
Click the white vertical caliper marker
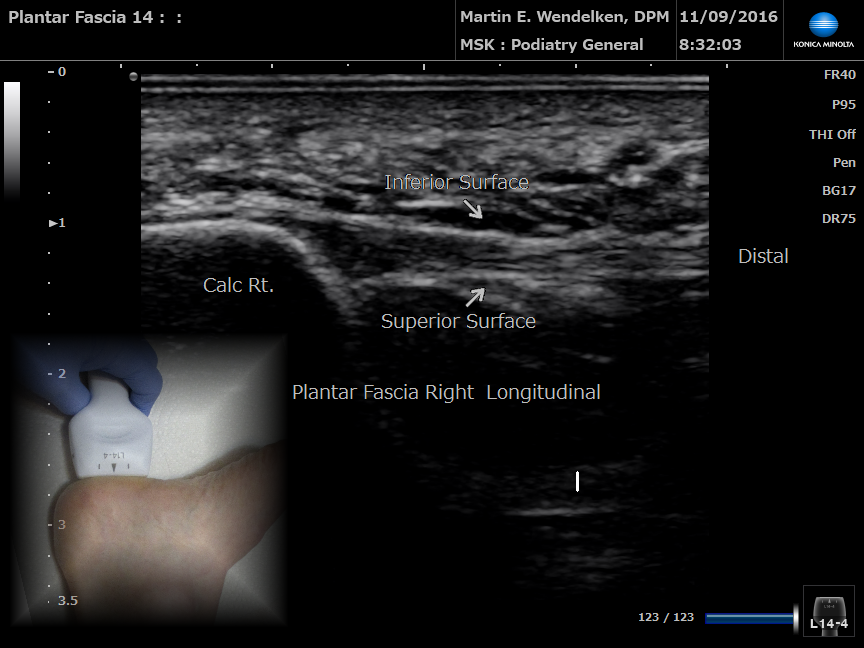577,482
